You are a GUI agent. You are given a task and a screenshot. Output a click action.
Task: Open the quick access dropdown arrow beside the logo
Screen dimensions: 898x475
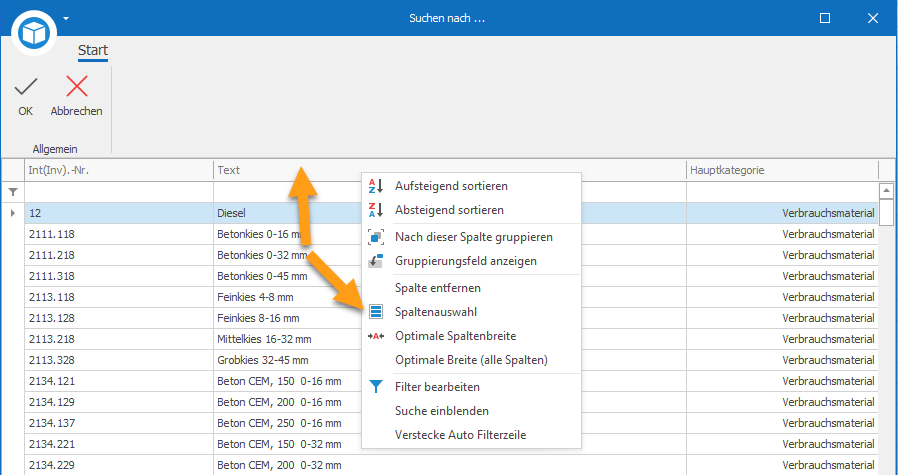pyautogui.click(x=66, y=18)
